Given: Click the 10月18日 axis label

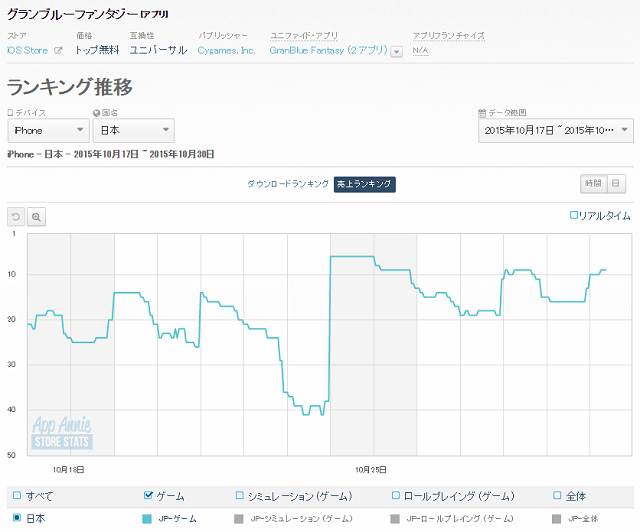Looking at the screenshot, I should coord(68,470).
